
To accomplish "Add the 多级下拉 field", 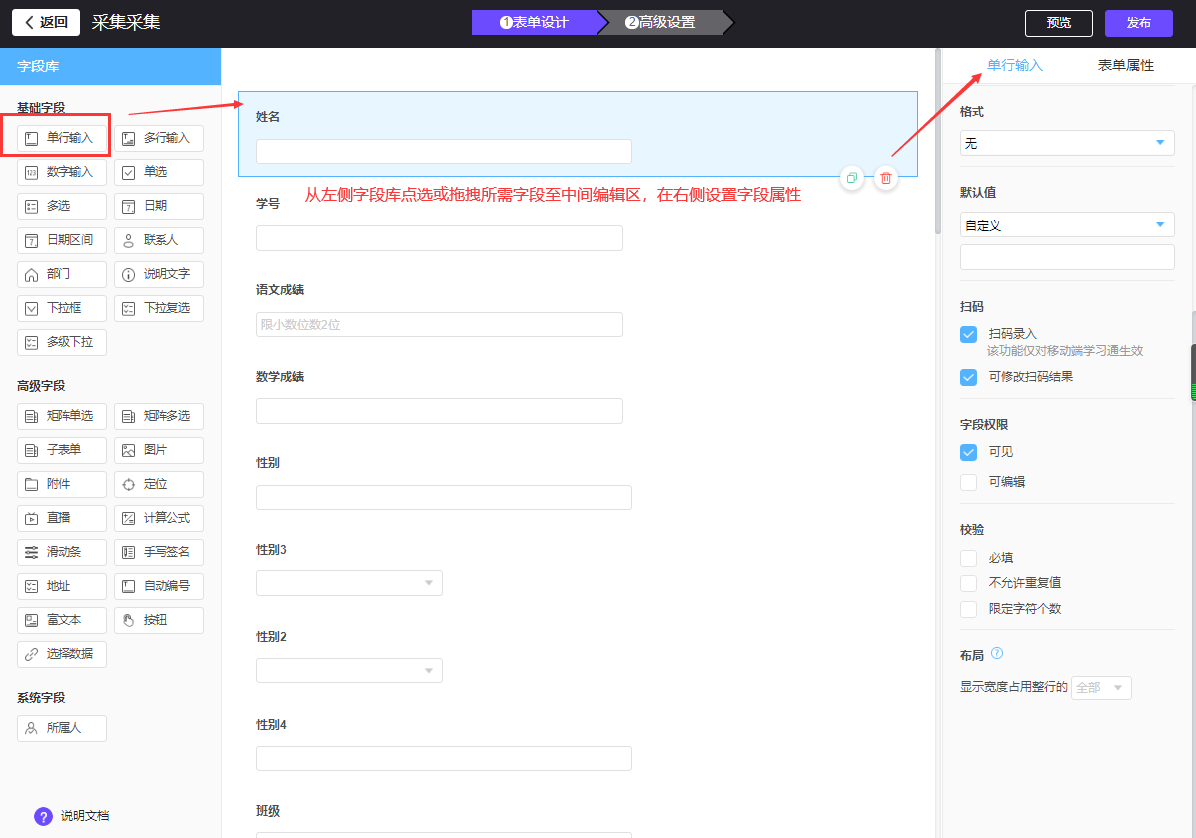I will click(62, 342).
